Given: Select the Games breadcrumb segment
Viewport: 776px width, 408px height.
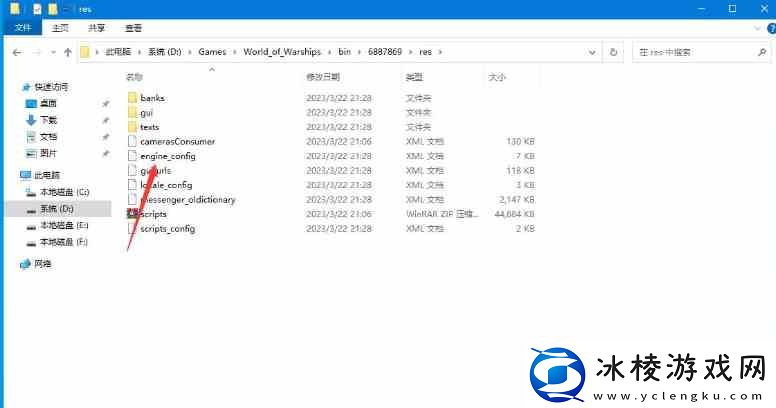Looking at the screenshot, I should pos(212,52).
